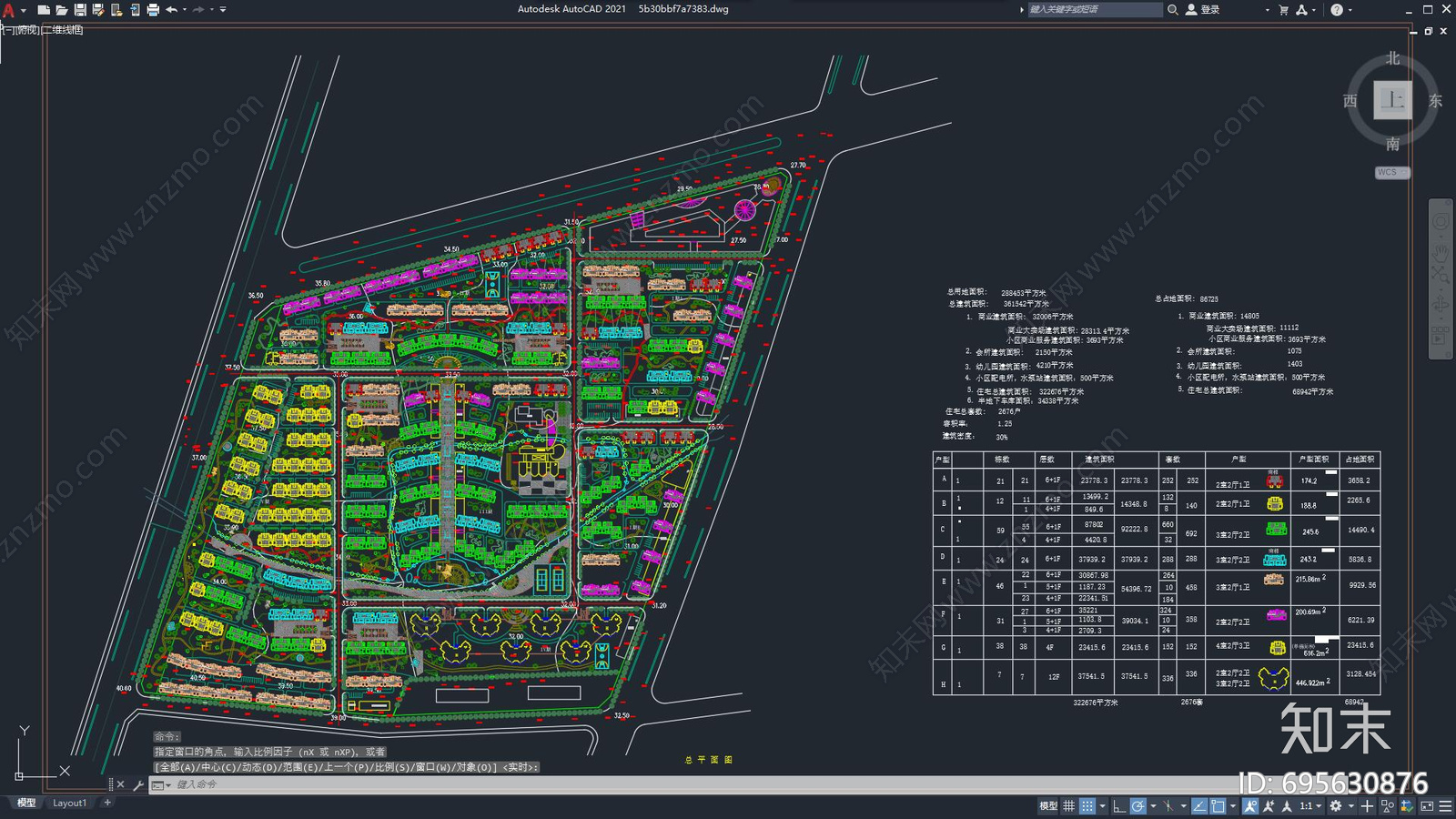Image resolution: width=1456 pixels, height=819 pixels.
Task: Open the sign-in account dropdown arrow
Action: click(1267, 10)
